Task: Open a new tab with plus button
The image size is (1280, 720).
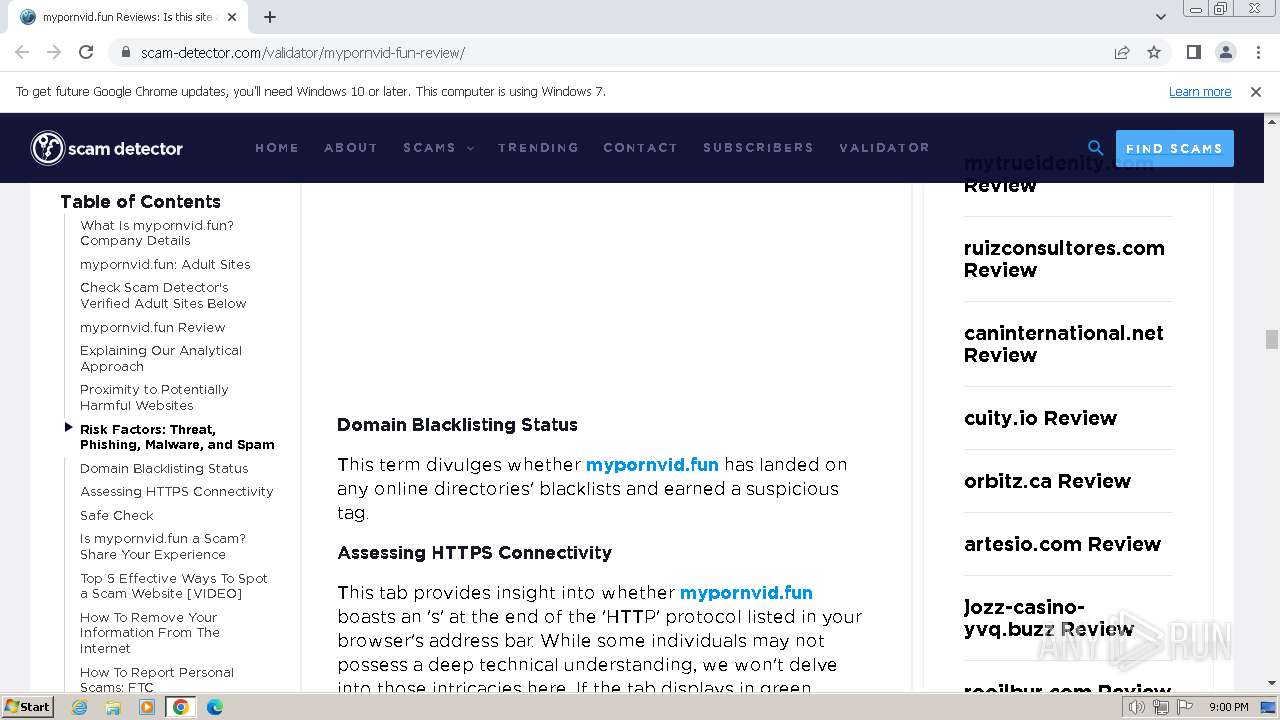Action: click(270, 17)
